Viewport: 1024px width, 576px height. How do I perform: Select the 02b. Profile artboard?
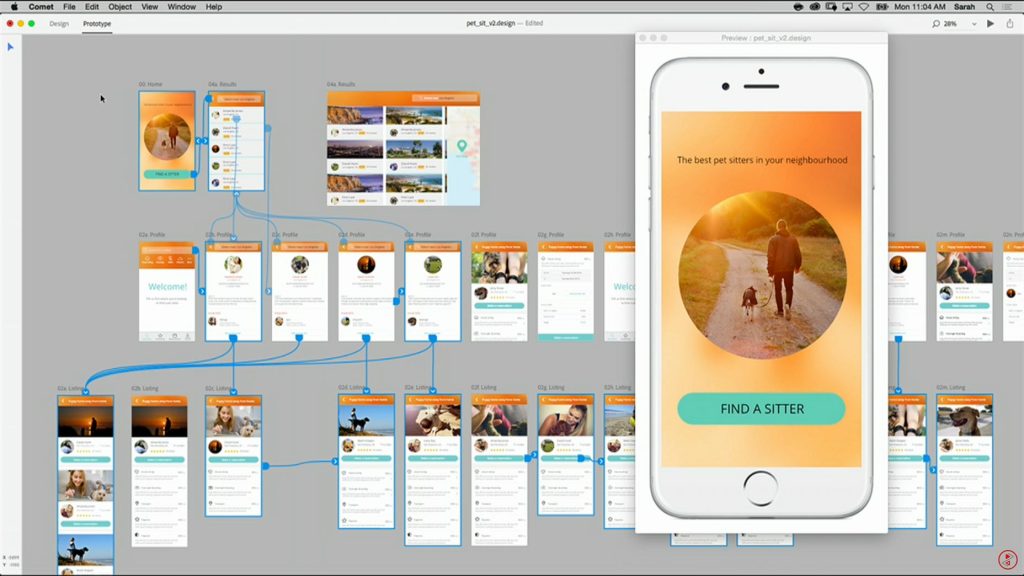pyautogui.click(x=234, y=291)
